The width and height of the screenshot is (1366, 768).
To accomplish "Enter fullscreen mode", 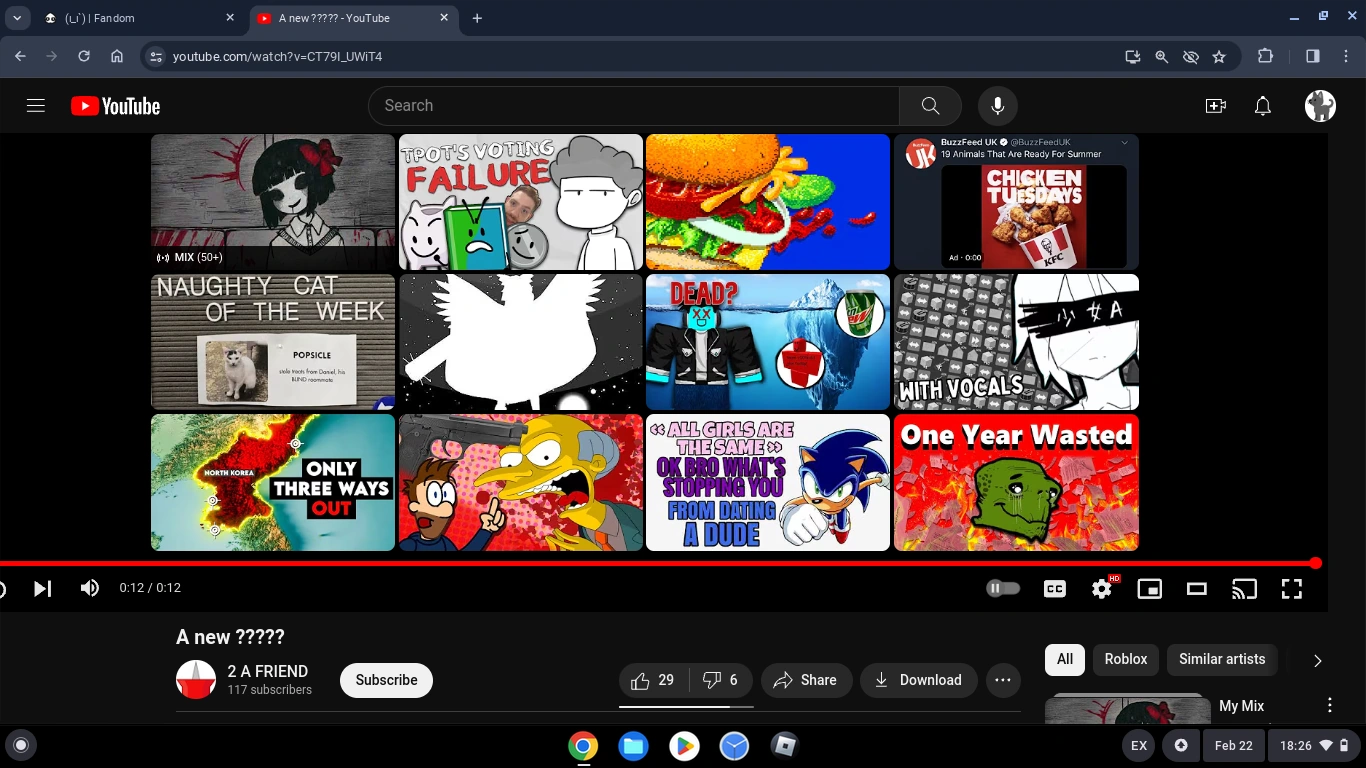I will (x=1291, y=588).
